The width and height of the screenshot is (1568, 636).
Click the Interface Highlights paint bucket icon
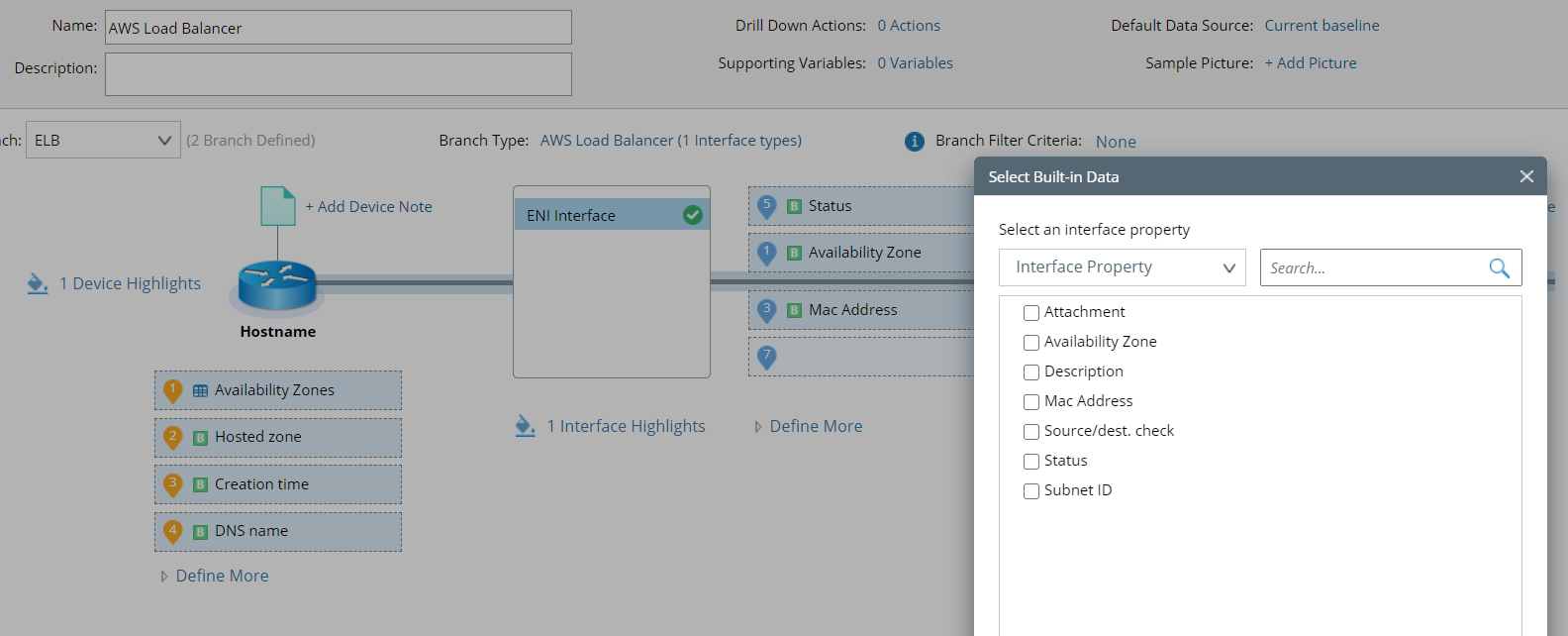click(x=526, y=426)
